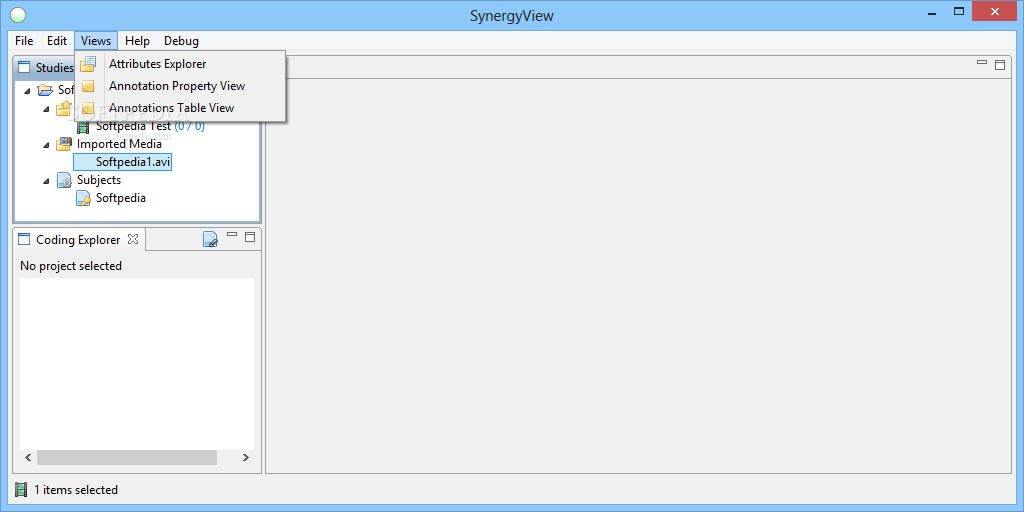Open the Edit menu
The height and width of the screenshot is (512, 1024).
(x=57, y=40)
